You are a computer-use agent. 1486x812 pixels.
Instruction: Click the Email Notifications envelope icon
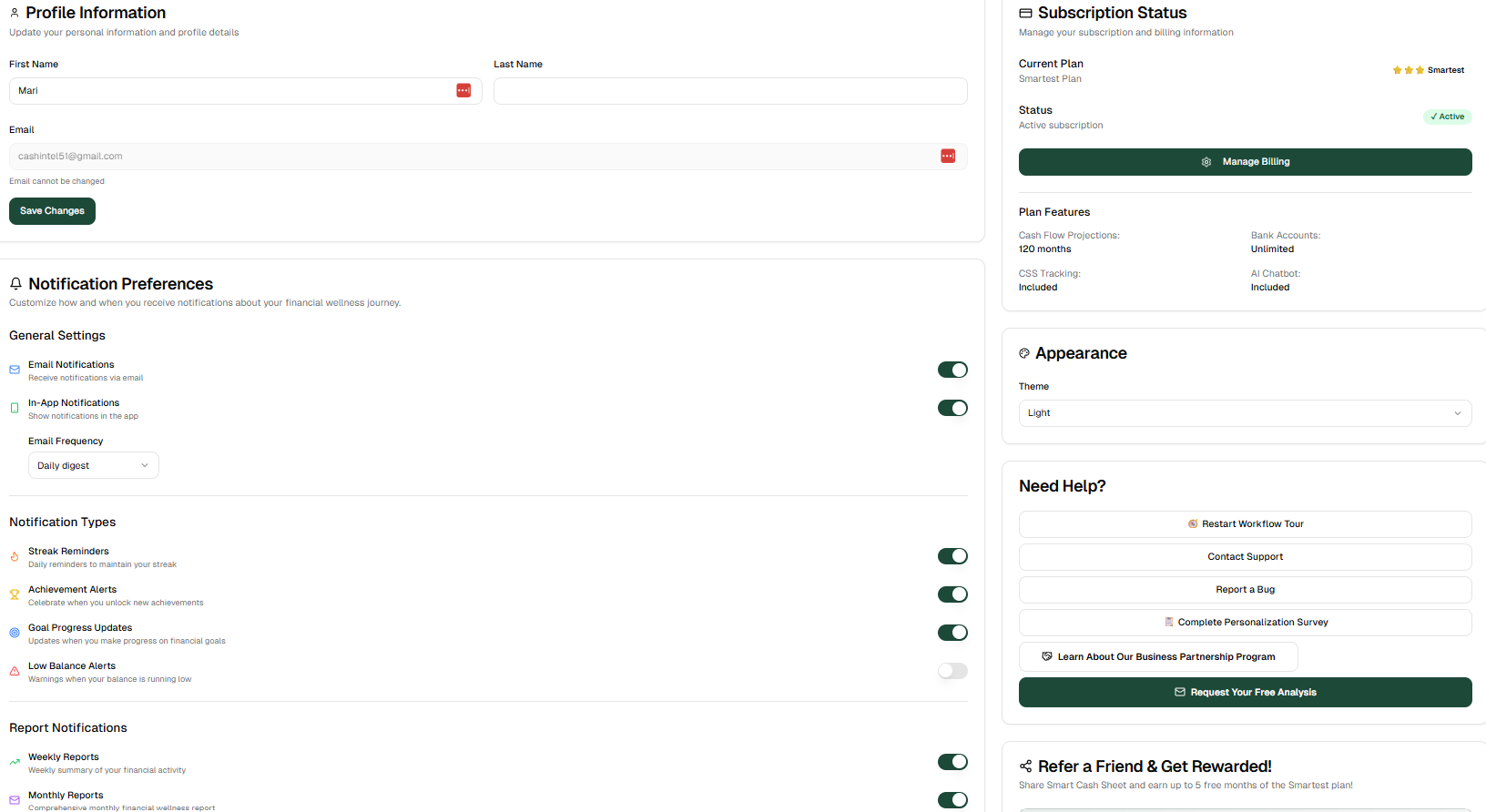[15, 370]
